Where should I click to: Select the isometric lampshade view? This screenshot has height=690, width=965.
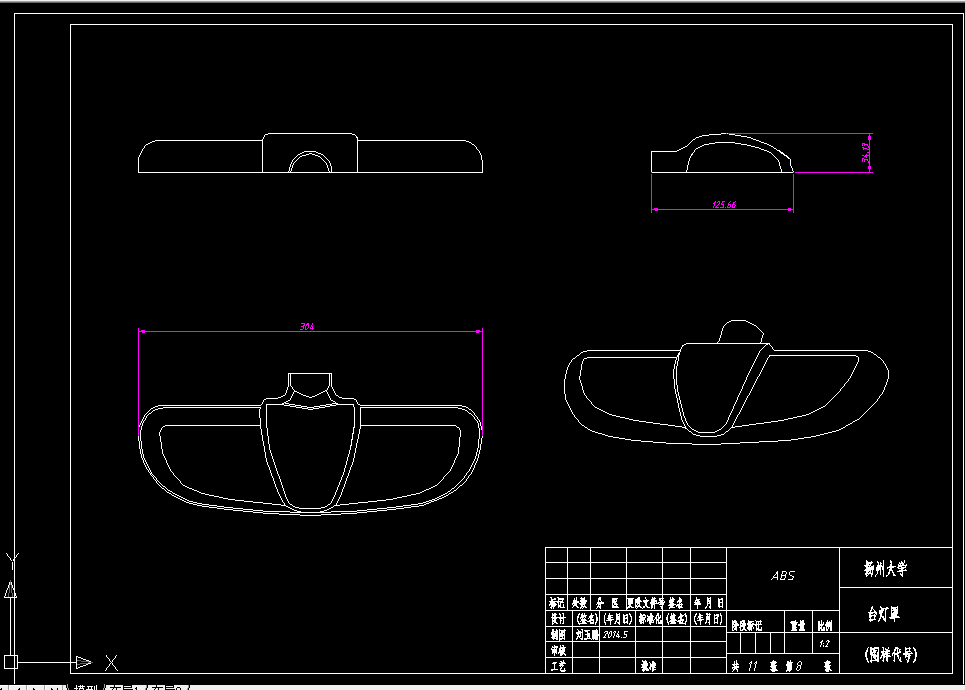point(726,382)
